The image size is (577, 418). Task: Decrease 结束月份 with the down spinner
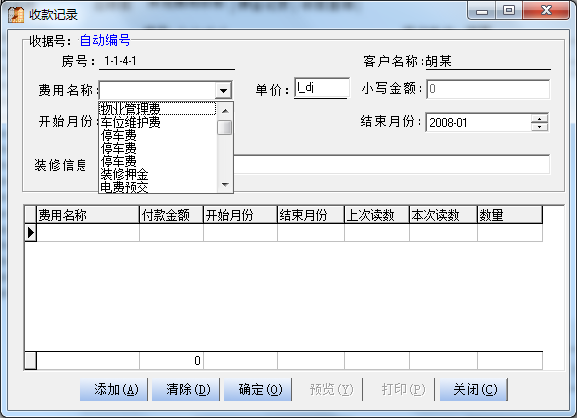pyautogui.click(x=540, y=127)
